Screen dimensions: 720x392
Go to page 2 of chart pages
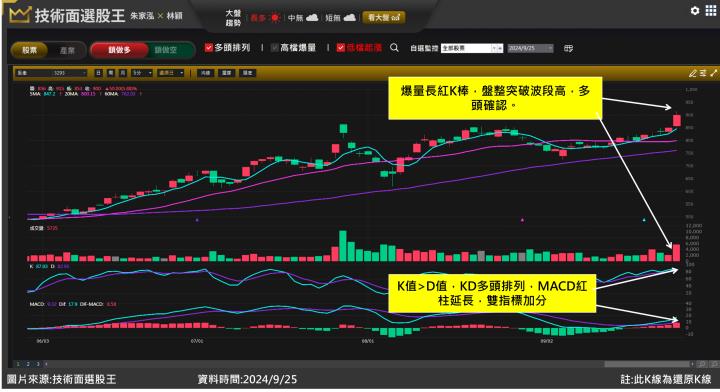click(x=28, y=364)
